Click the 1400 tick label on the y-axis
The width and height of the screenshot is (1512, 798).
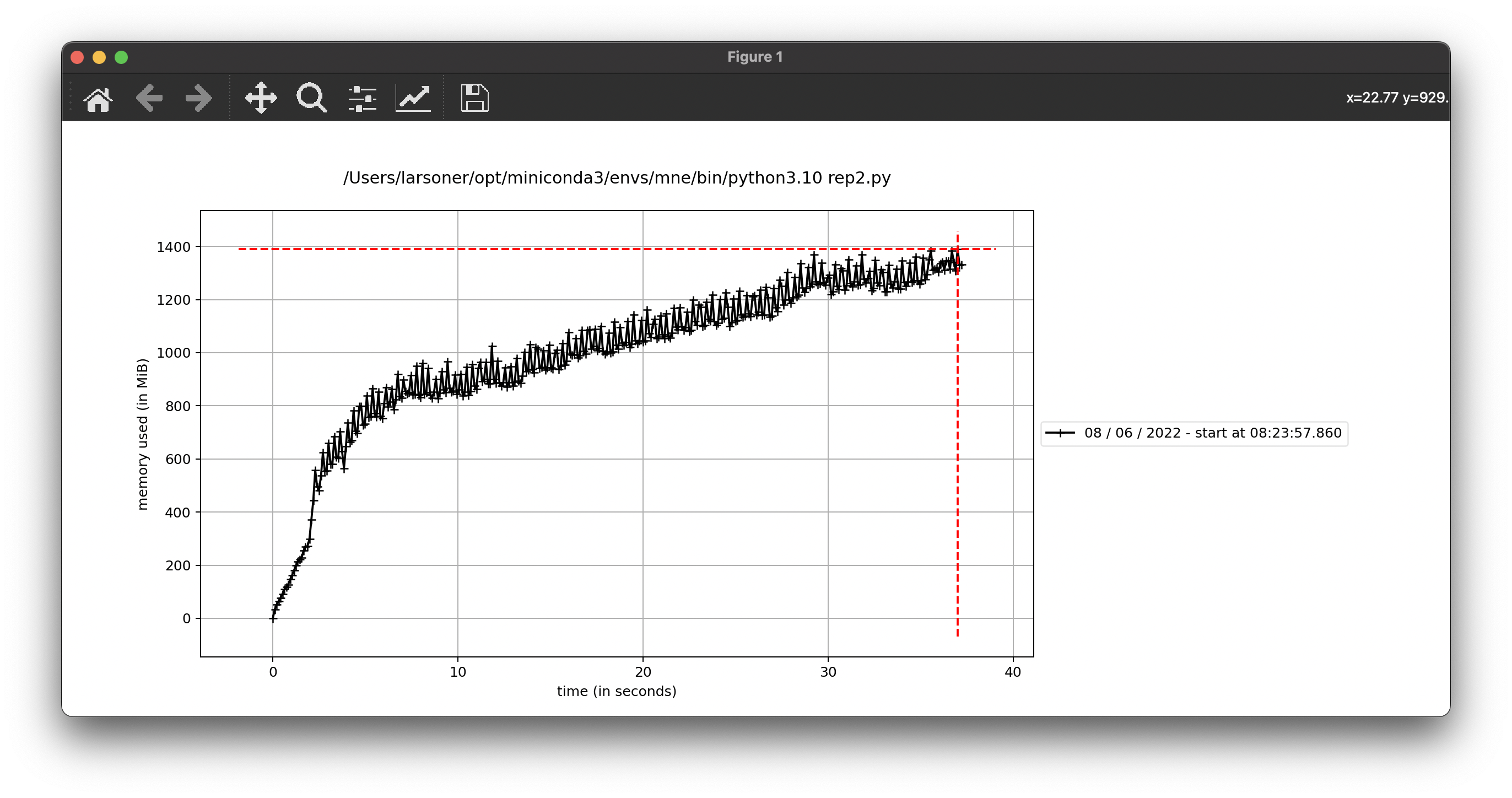point(173,247)
